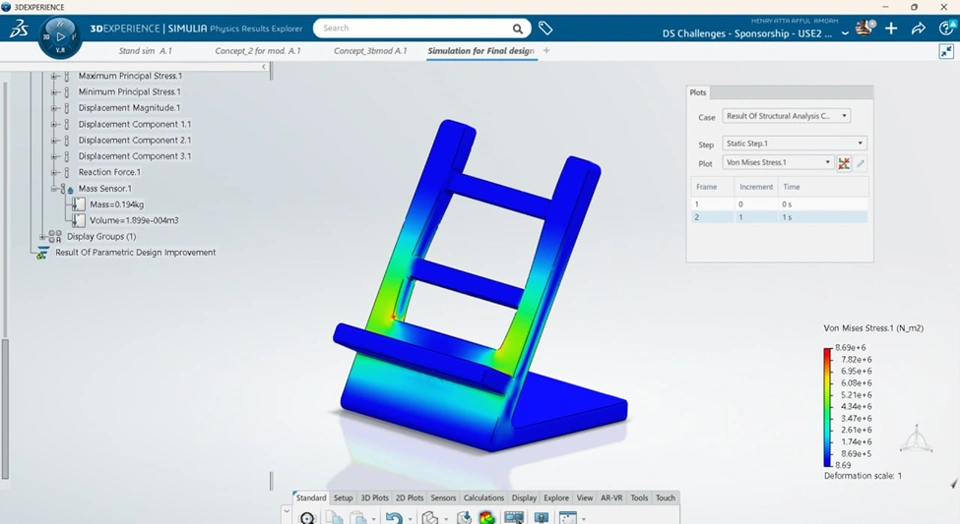This screenshot has width=960, height=524.
Task: Expand Display Groups (1) node
Action: pos(42,236)
